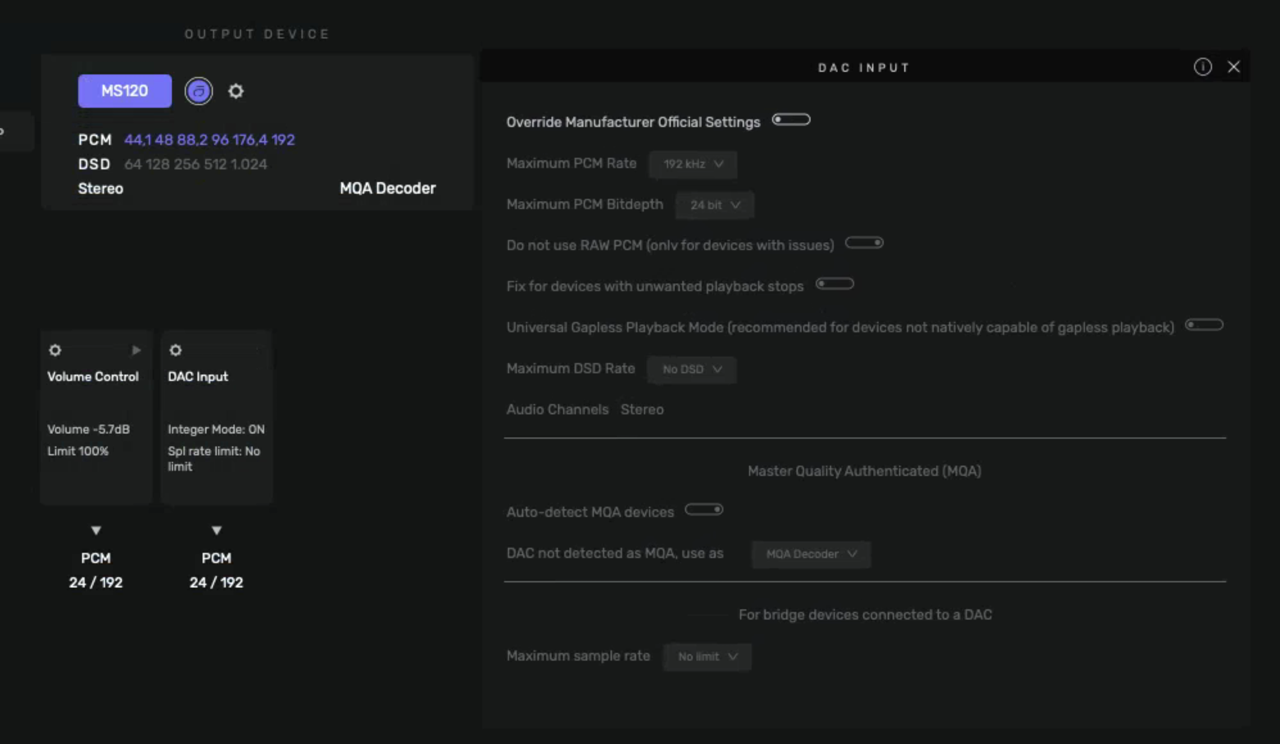The height and width of the screenshot is (744, 1280).
Task: Open DAC Input gear settings
Action: click(176, 351)
